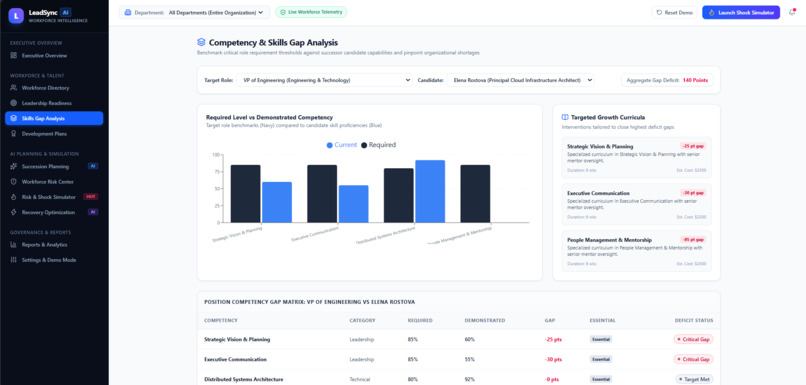The height and width of the screenshot is (385, 806).
Task: Toggle the Current legend item
Action: click(341, 145)
